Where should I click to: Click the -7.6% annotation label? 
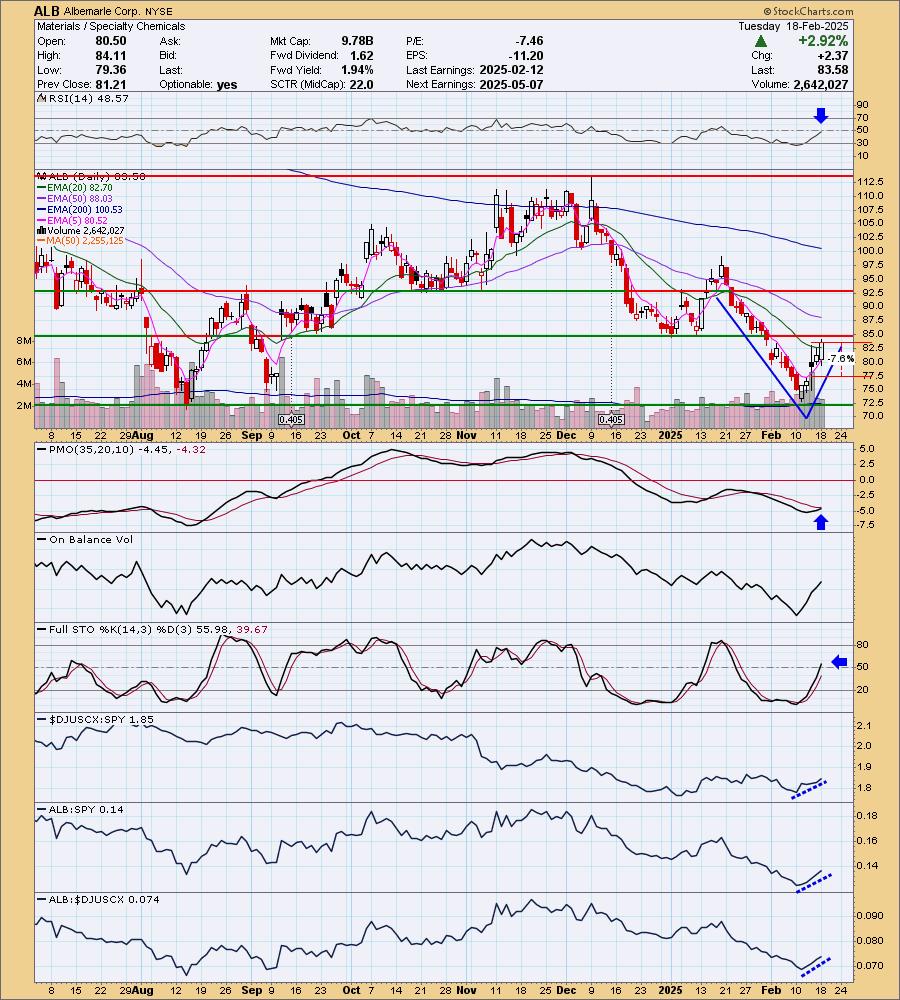(x=841, y=359)
